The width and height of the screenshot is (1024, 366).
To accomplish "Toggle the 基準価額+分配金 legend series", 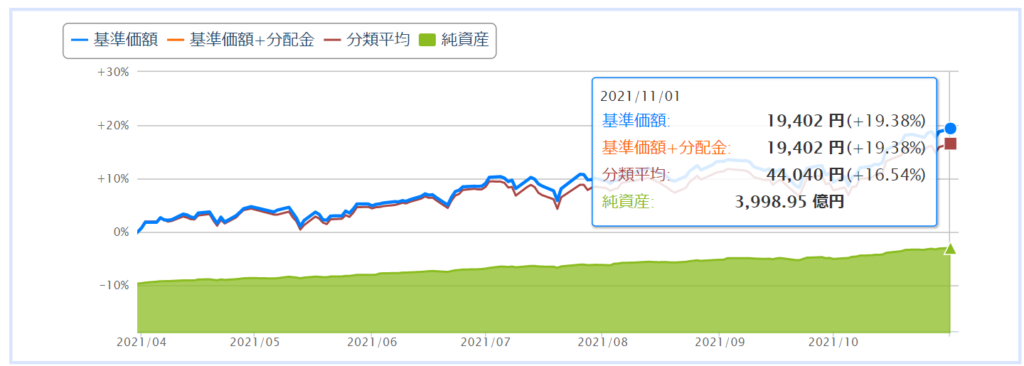I will [246, 41].
